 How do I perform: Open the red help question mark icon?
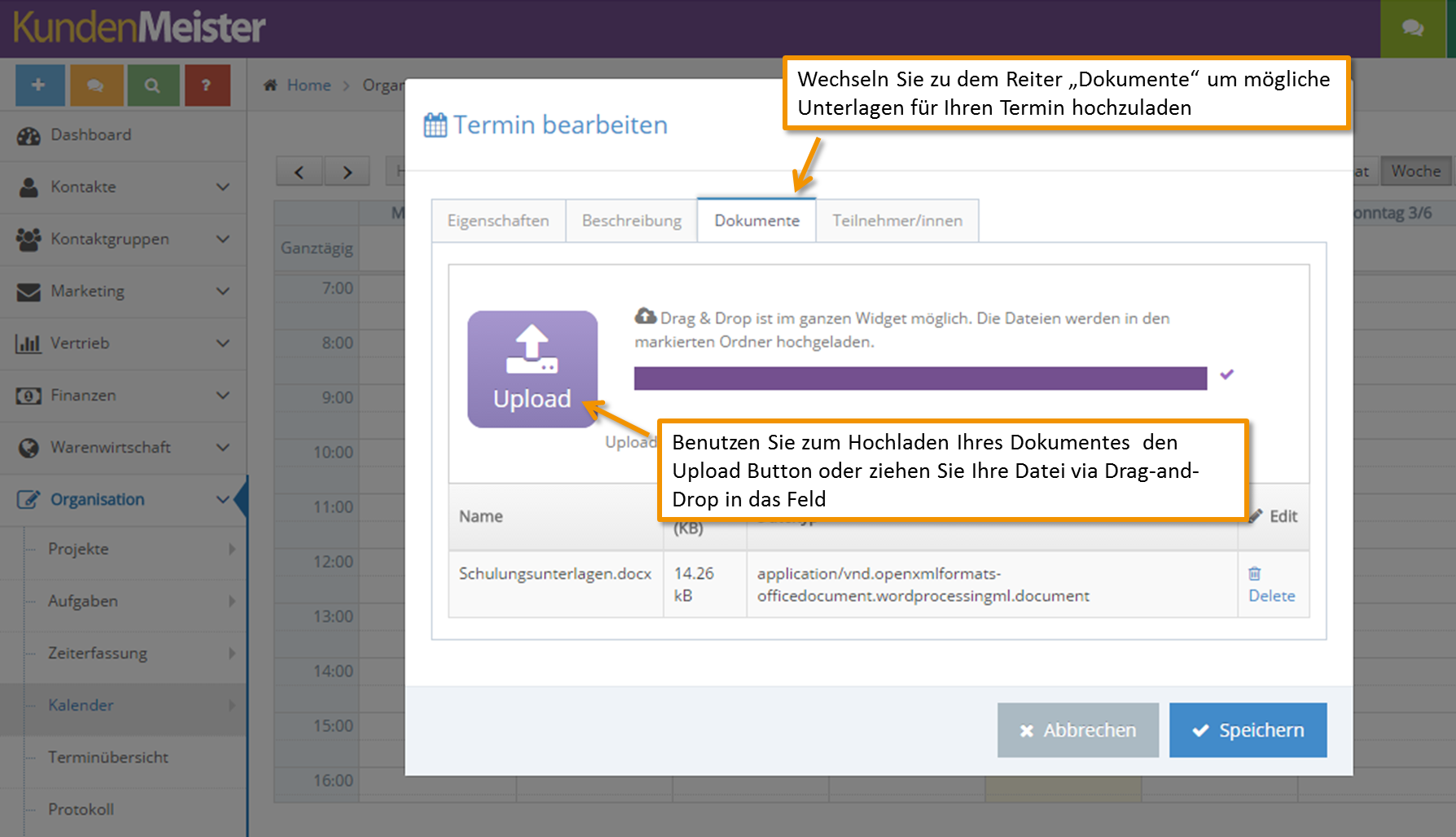pos(207,85)
